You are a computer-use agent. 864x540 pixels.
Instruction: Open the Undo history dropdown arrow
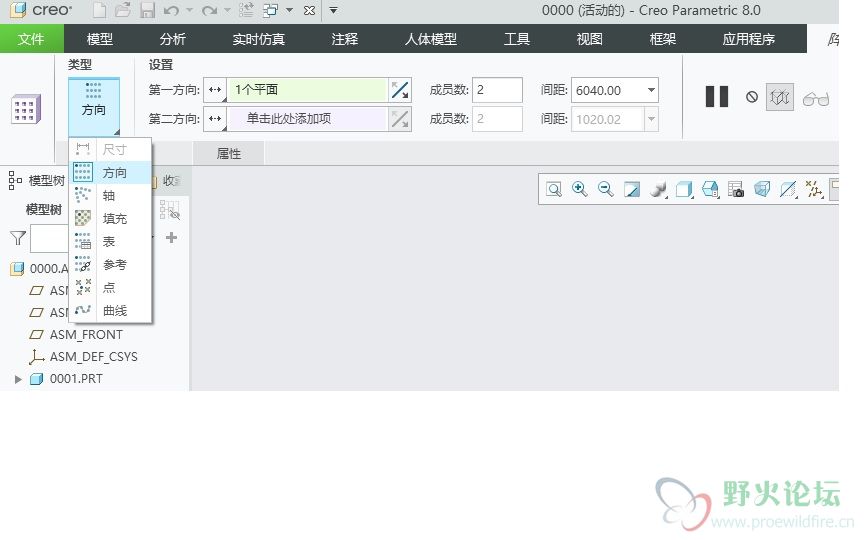click(189, 10)
